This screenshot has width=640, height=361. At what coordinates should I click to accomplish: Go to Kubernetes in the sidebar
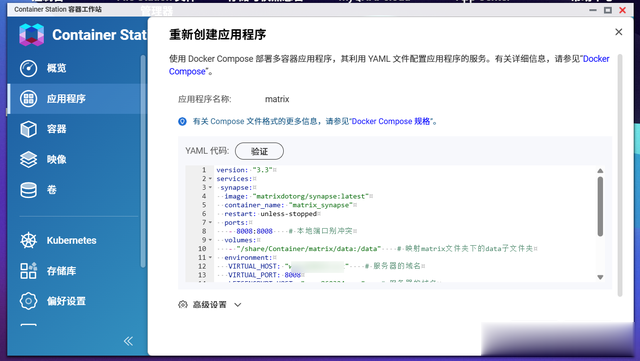71,240
